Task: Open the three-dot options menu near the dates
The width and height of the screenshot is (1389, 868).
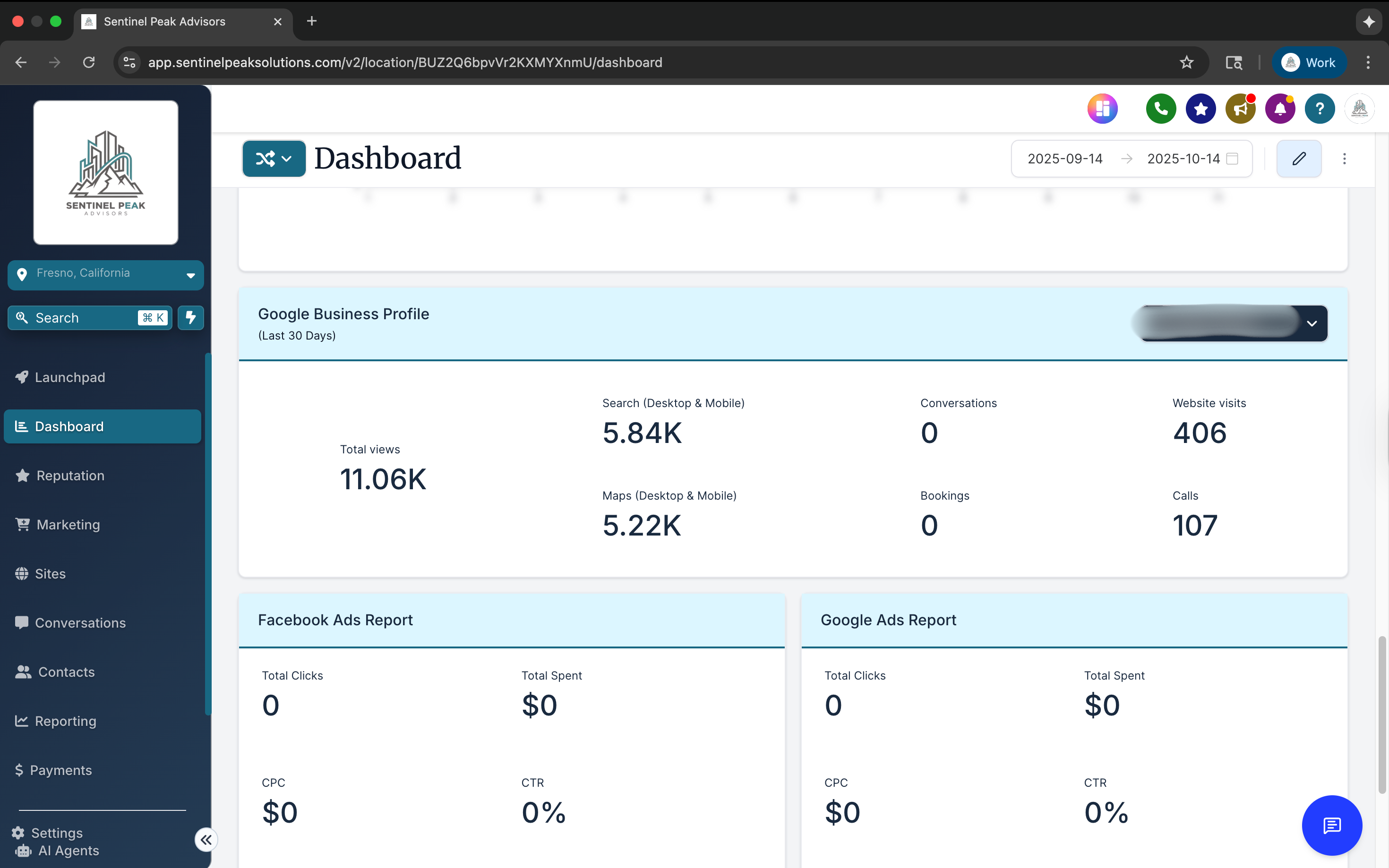Action: [x=1345, y=159]
